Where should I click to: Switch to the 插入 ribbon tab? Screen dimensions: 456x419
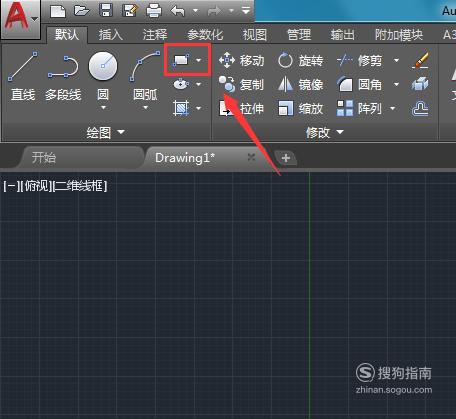[x=111, y=35]
